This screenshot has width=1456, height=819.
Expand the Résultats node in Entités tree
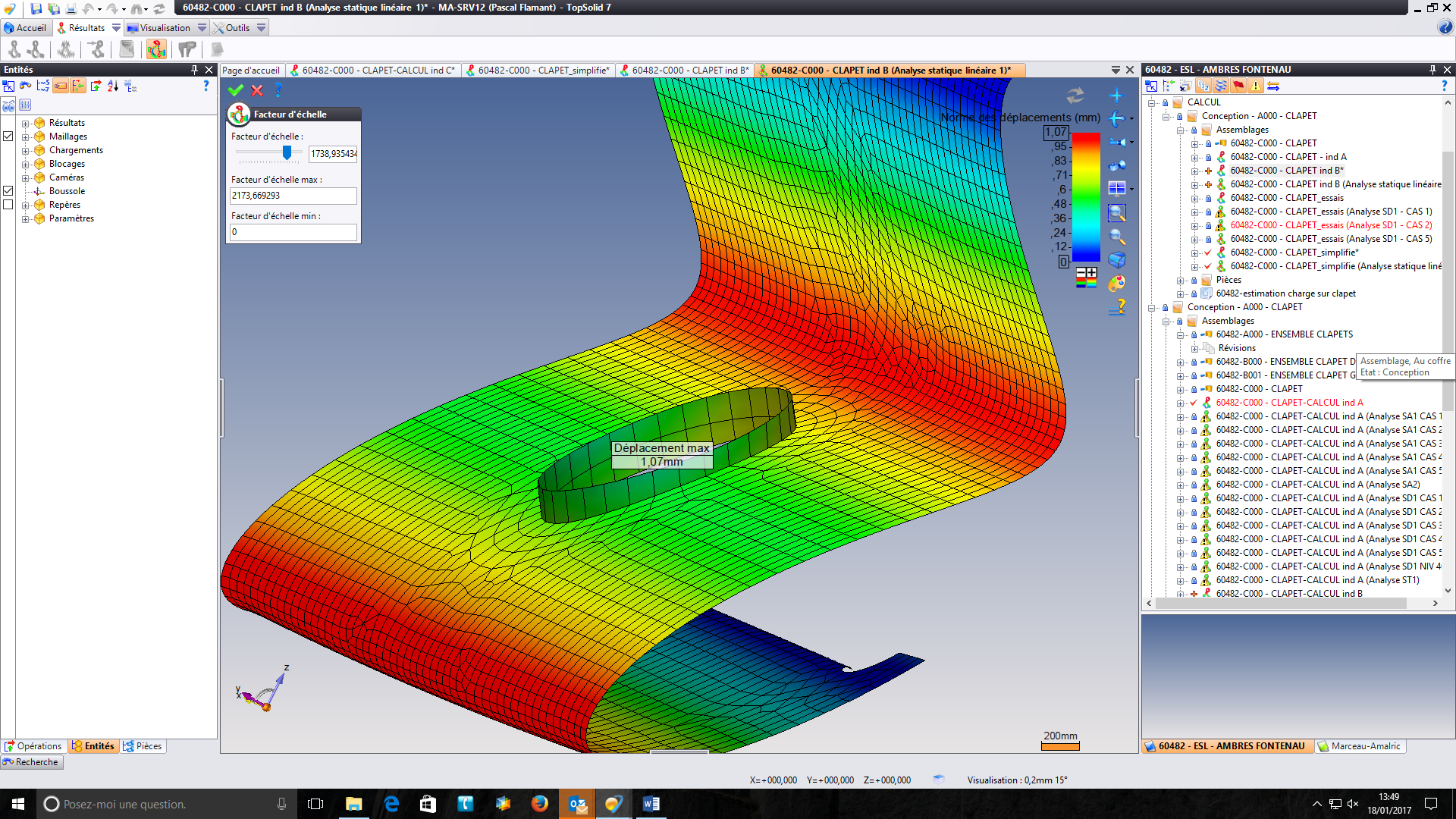26,123
